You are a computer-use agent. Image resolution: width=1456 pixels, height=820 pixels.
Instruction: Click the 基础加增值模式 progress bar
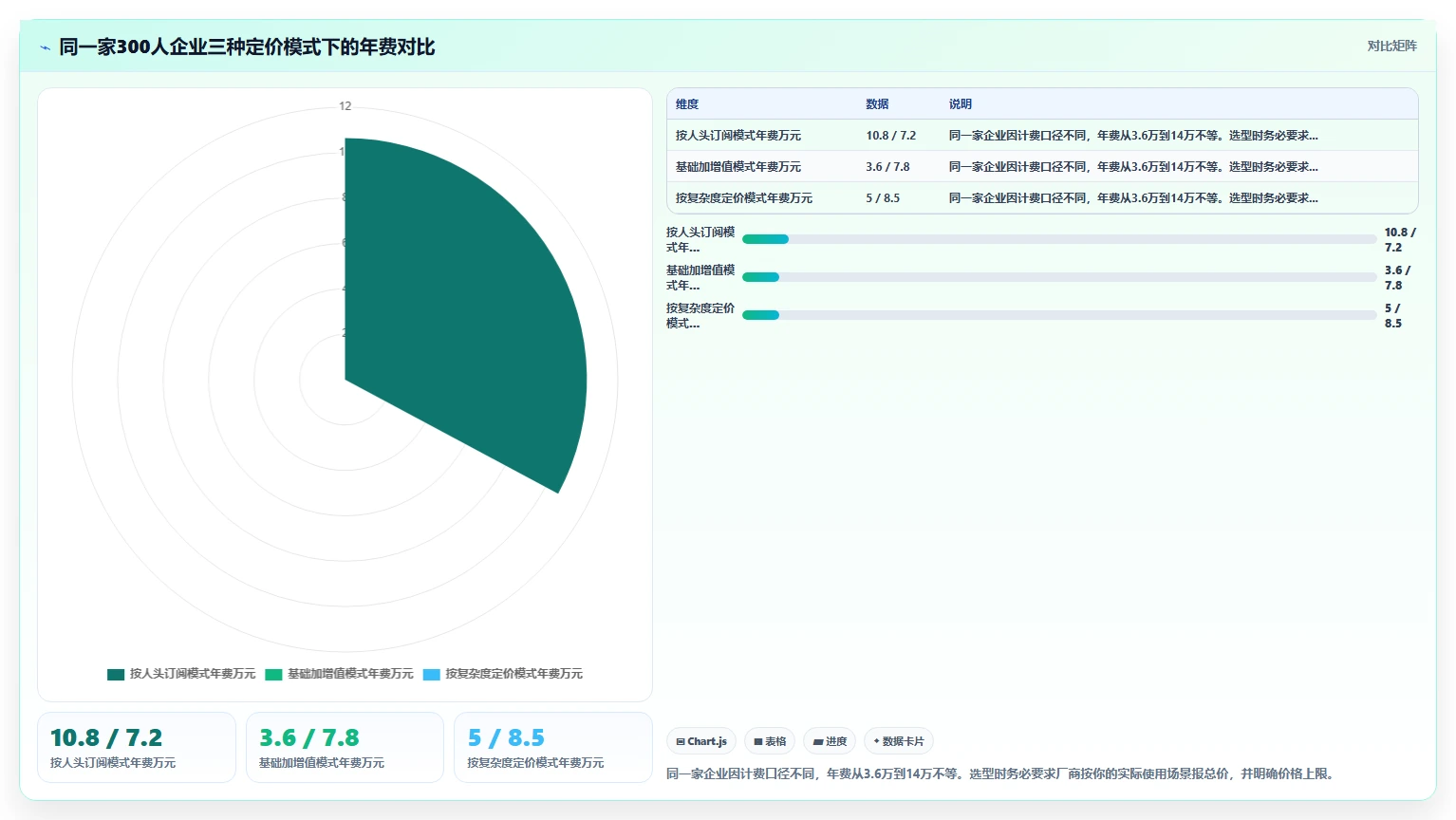(x=1059, y=277)
